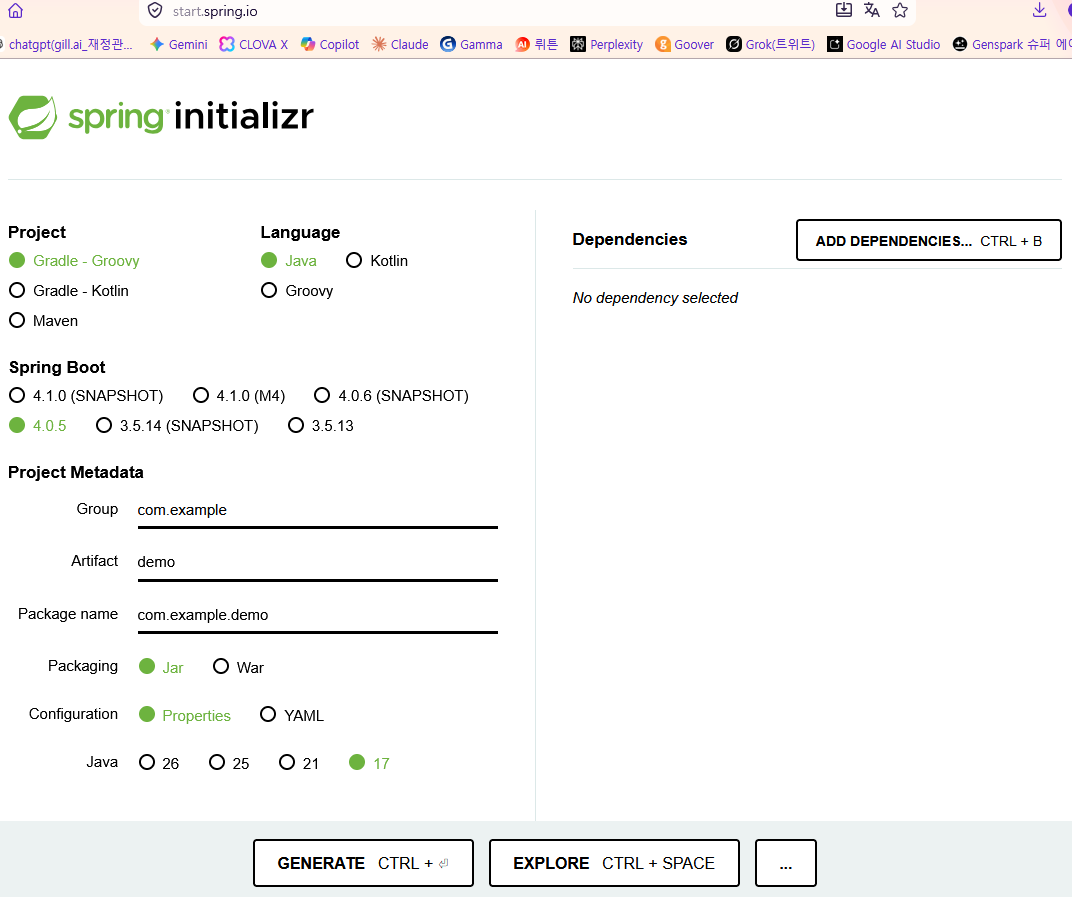Click the site security shield icon
This screenshot has height=897, width=1072.
tap(155, 10)
